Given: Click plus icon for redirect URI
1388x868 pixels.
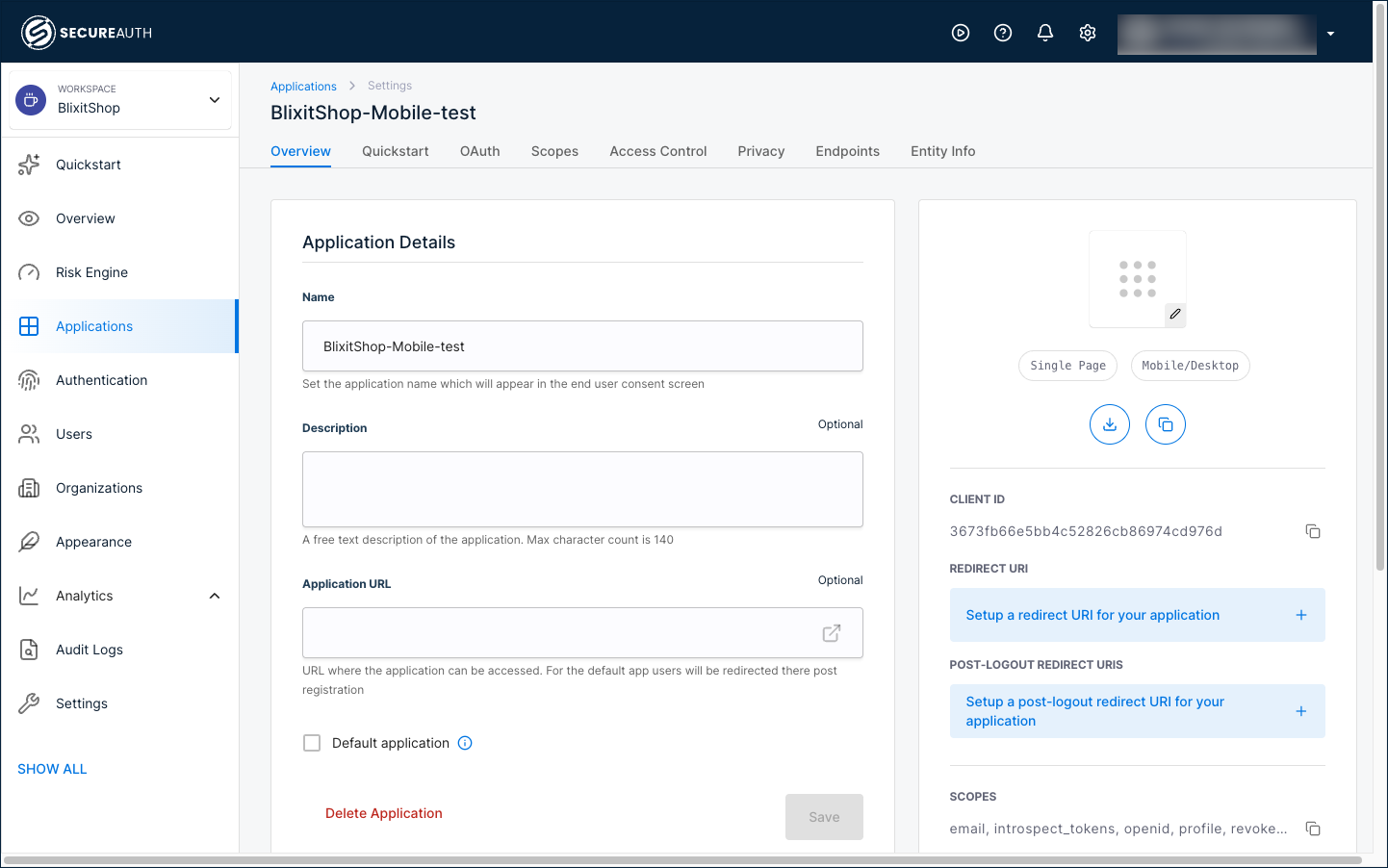Looking at the screenshot, I should [1301, 615].
